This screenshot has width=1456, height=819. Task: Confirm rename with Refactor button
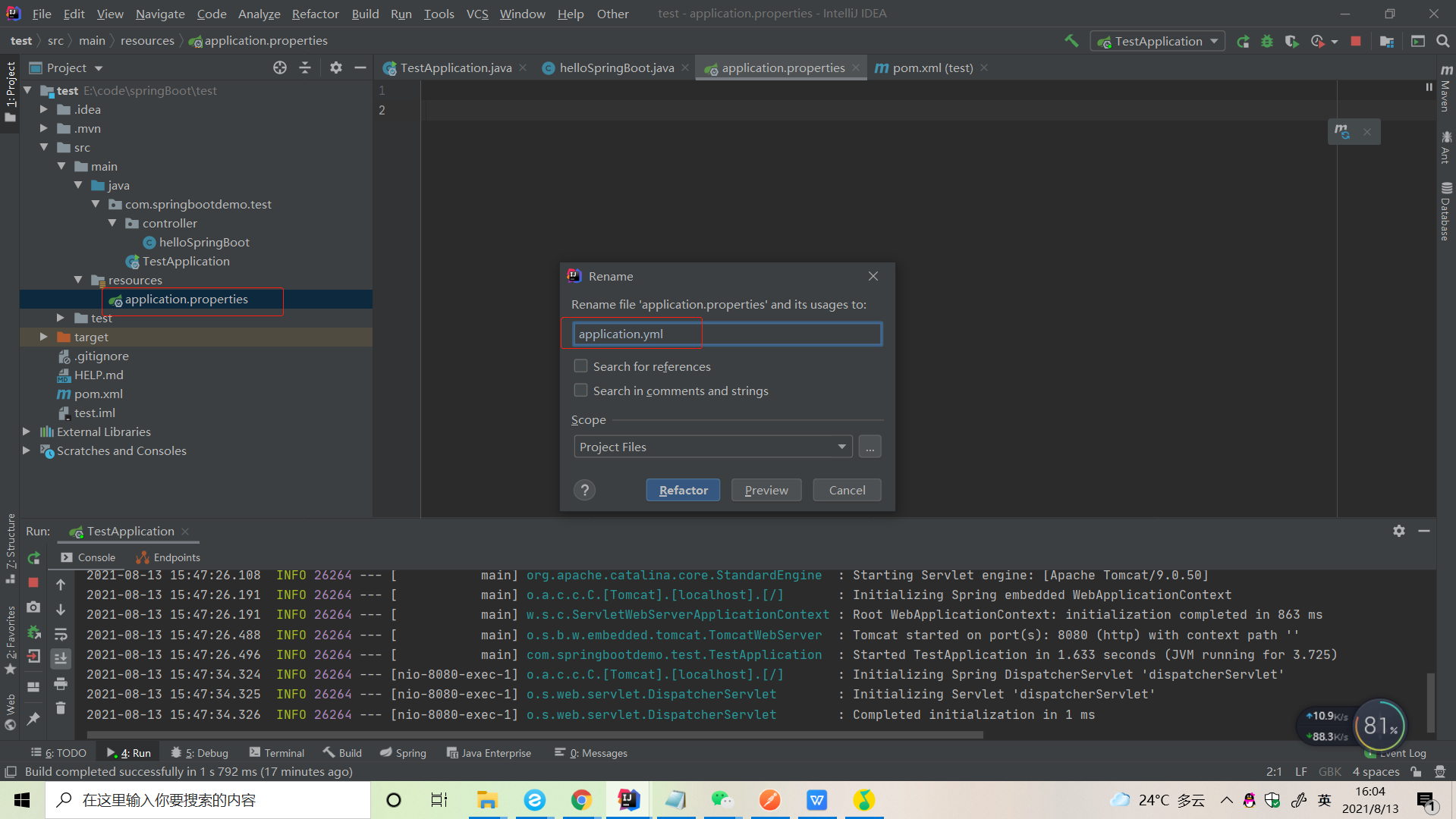coord(683,490)
